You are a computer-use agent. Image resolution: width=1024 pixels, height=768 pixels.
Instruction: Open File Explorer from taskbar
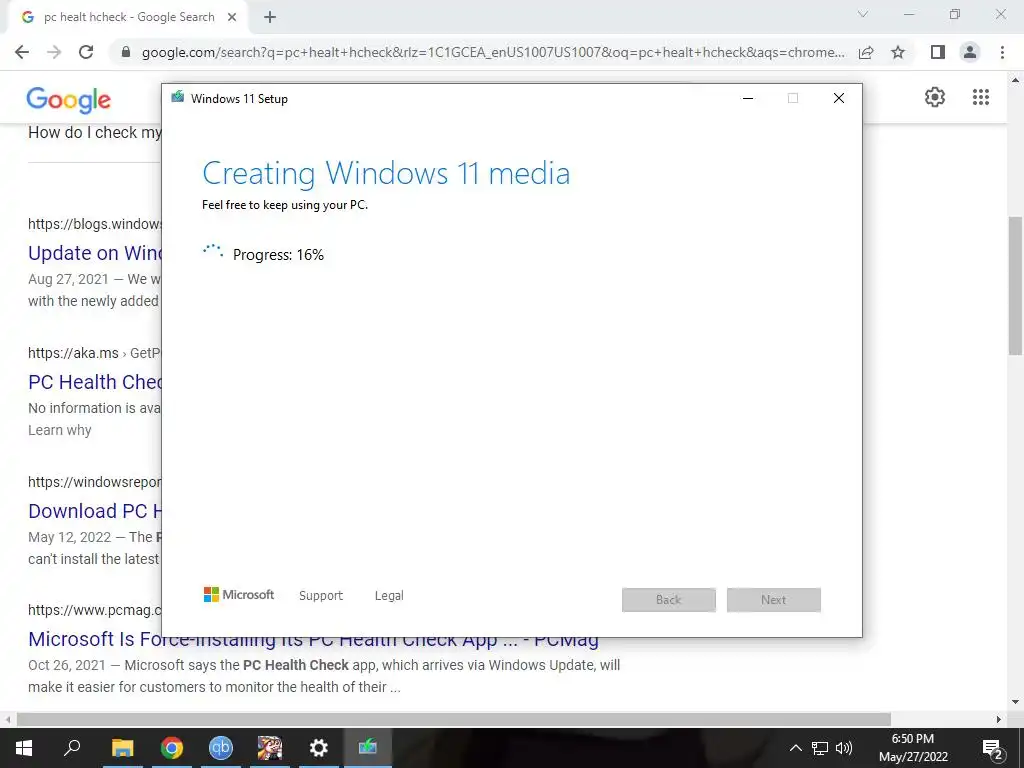tap(122, 748)
